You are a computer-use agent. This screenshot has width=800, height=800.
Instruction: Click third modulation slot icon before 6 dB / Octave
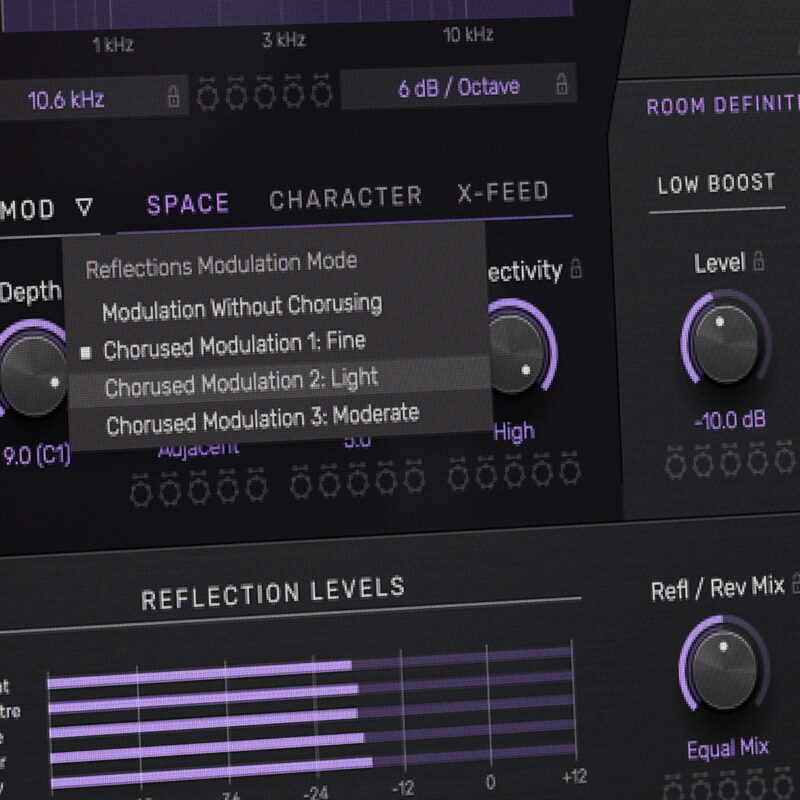coord(264,92)
